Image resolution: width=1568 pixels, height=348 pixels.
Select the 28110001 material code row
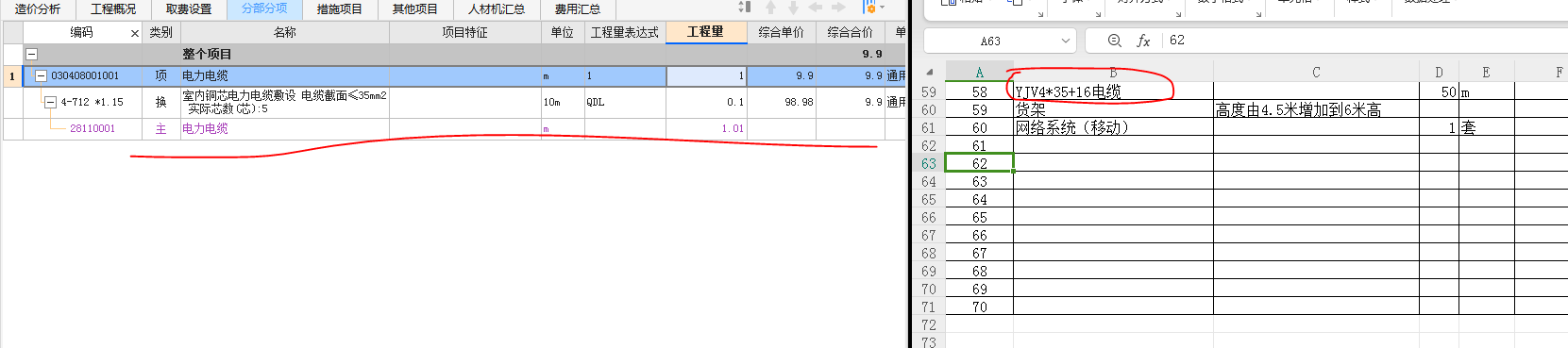pyautogui.click(x=93, y=128)
